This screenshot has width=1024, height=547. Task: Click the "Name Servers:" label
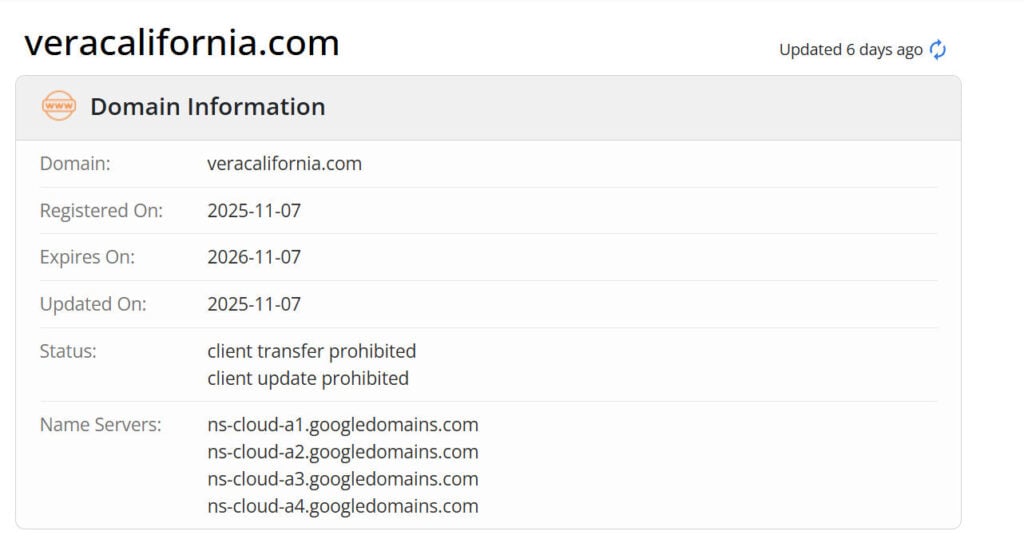tap(100, 425)
